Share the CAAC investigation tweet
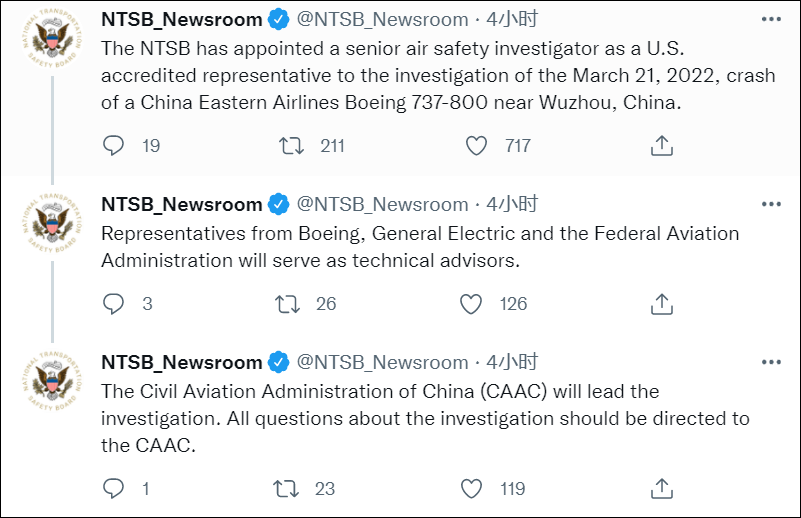The height and width of the screenshot is (518, 801). click(661, 489)
